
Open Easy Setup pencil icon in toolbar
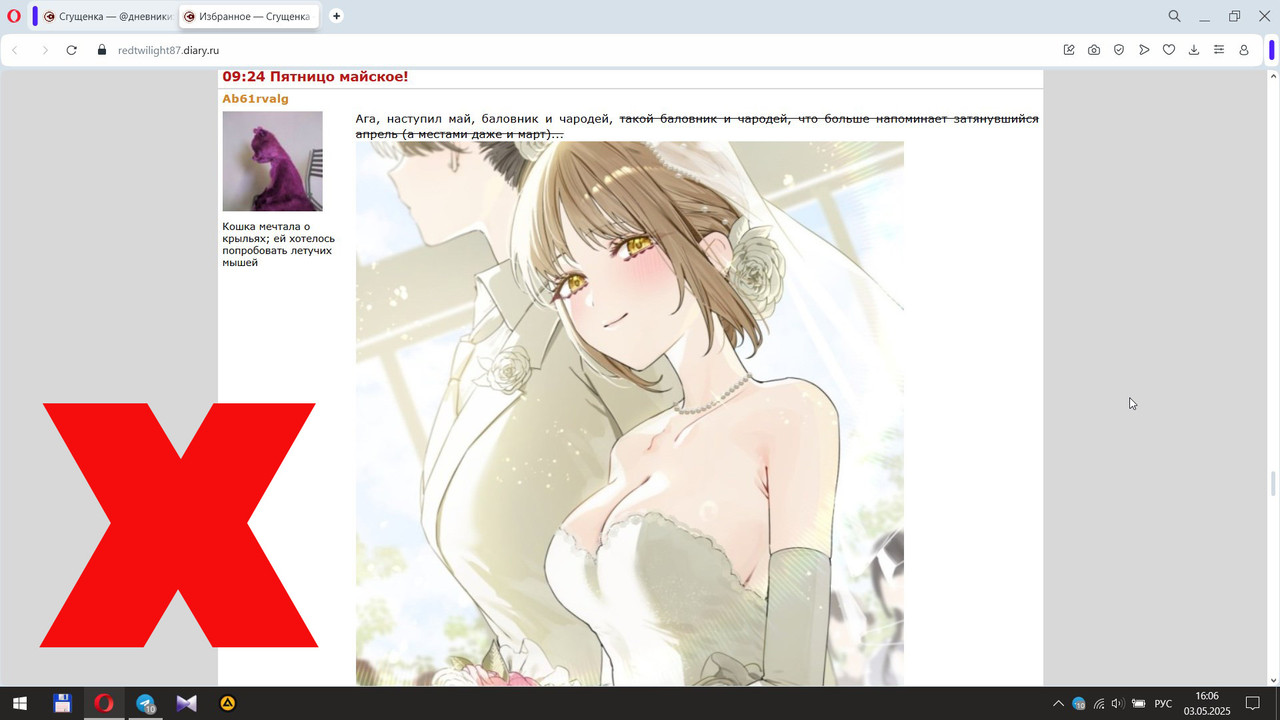click(x=1069, y=49)
